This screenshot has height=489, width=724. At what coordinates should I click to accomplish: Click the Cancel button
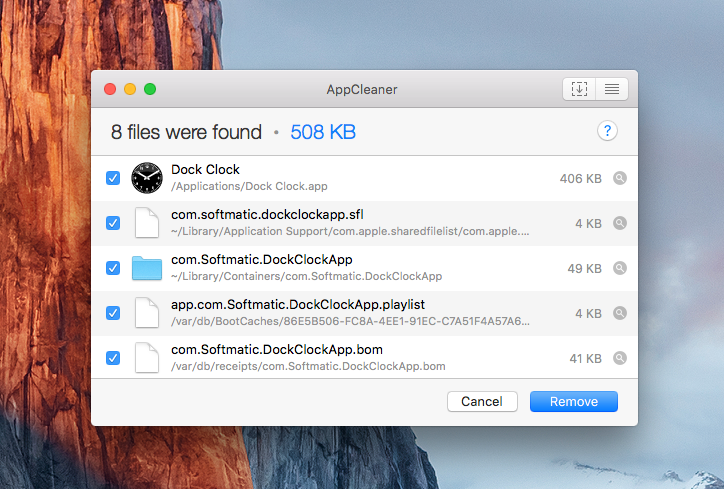pos(482,401)
